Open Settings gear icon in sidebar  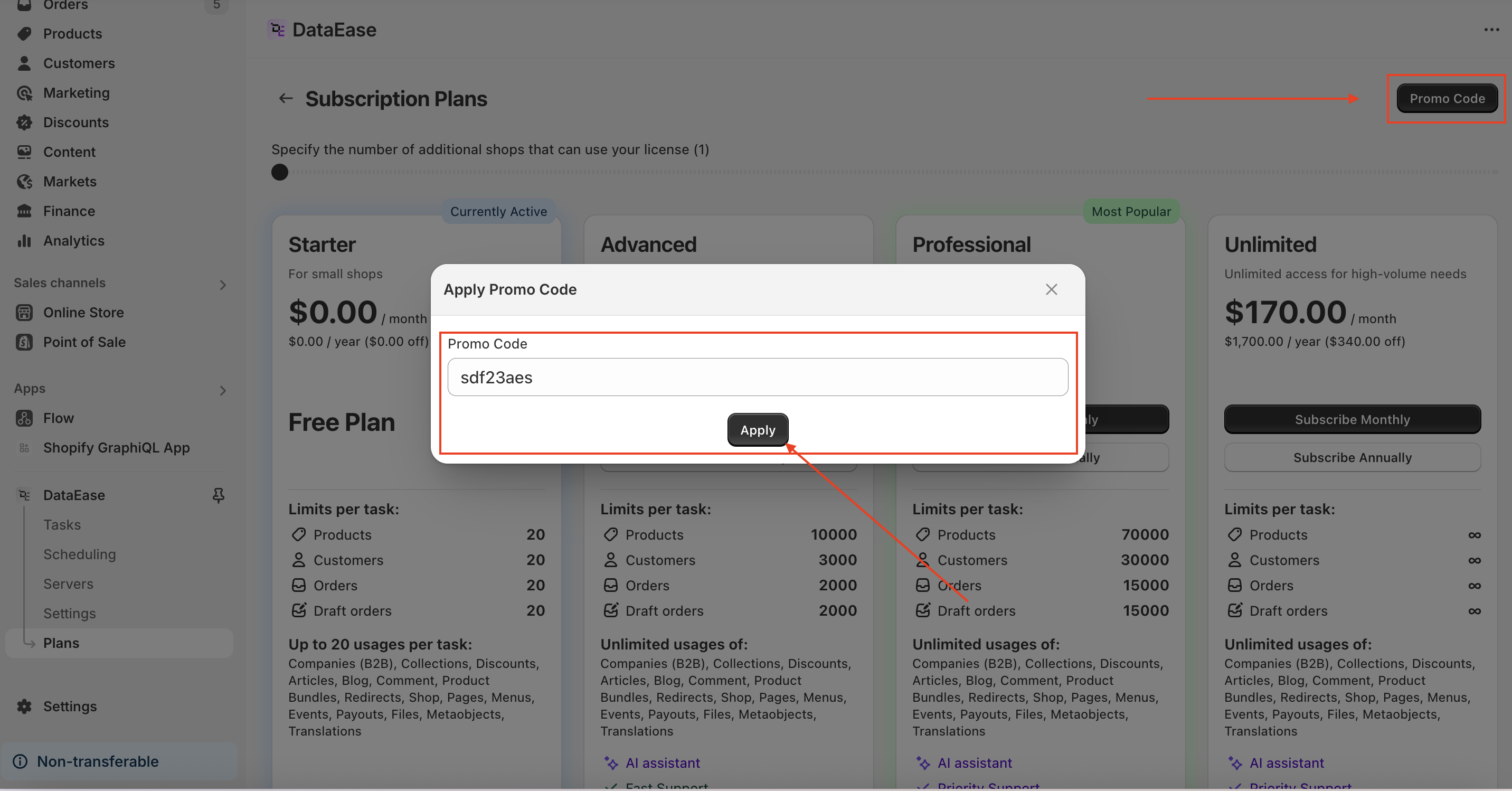pos(24,707)
